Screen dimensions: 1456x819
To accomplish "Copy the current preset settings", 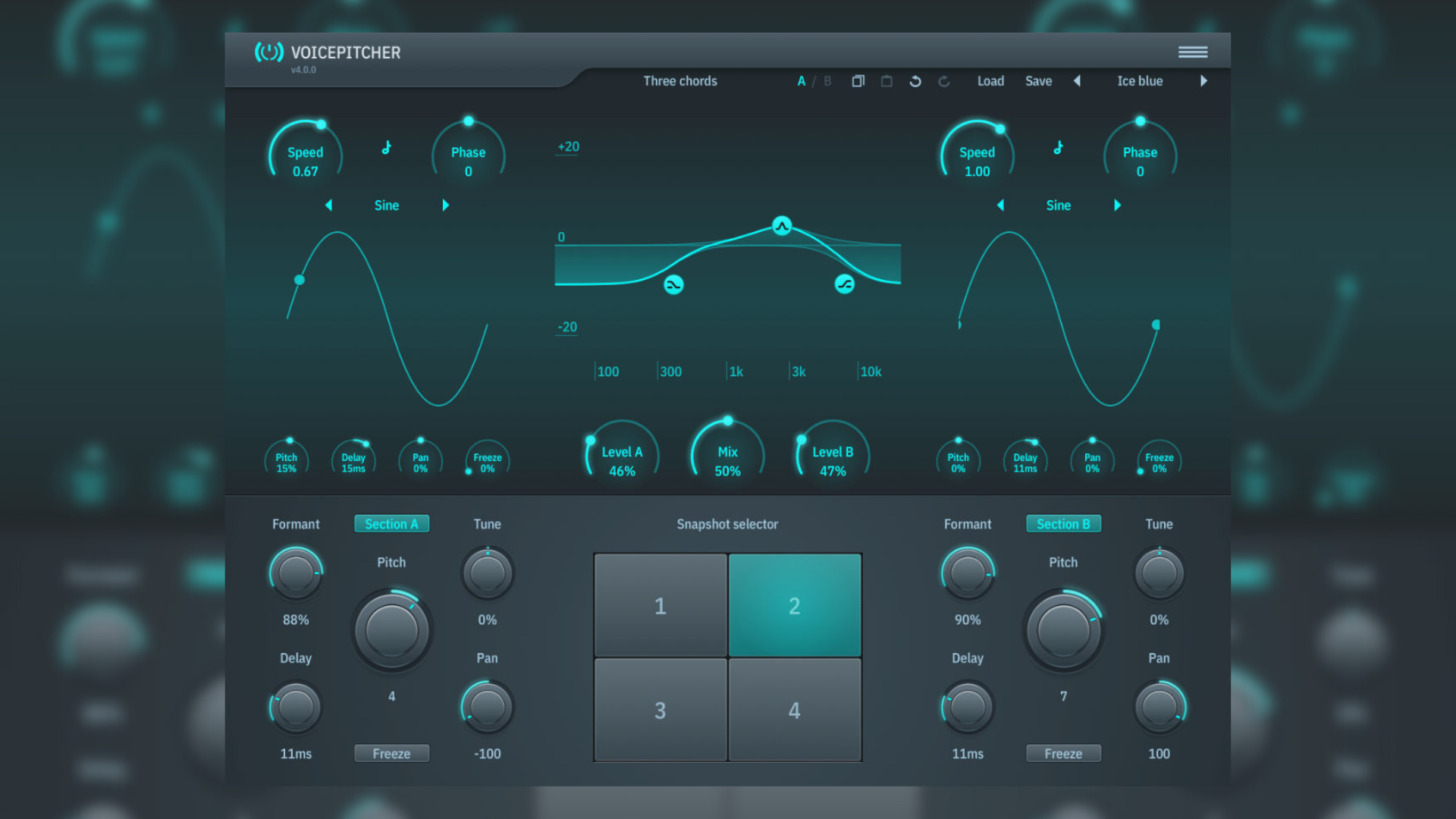I will tap(858, 81).
